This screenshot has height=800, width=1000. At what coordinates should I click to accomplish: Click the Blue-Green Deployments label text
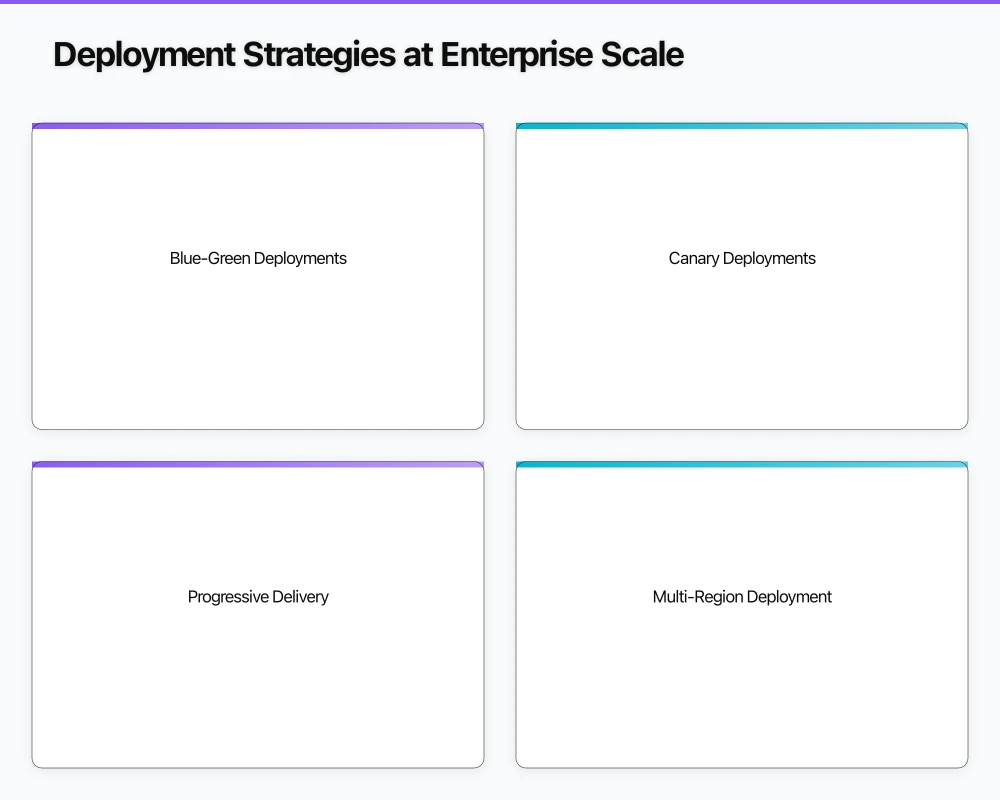coord(258,258)
